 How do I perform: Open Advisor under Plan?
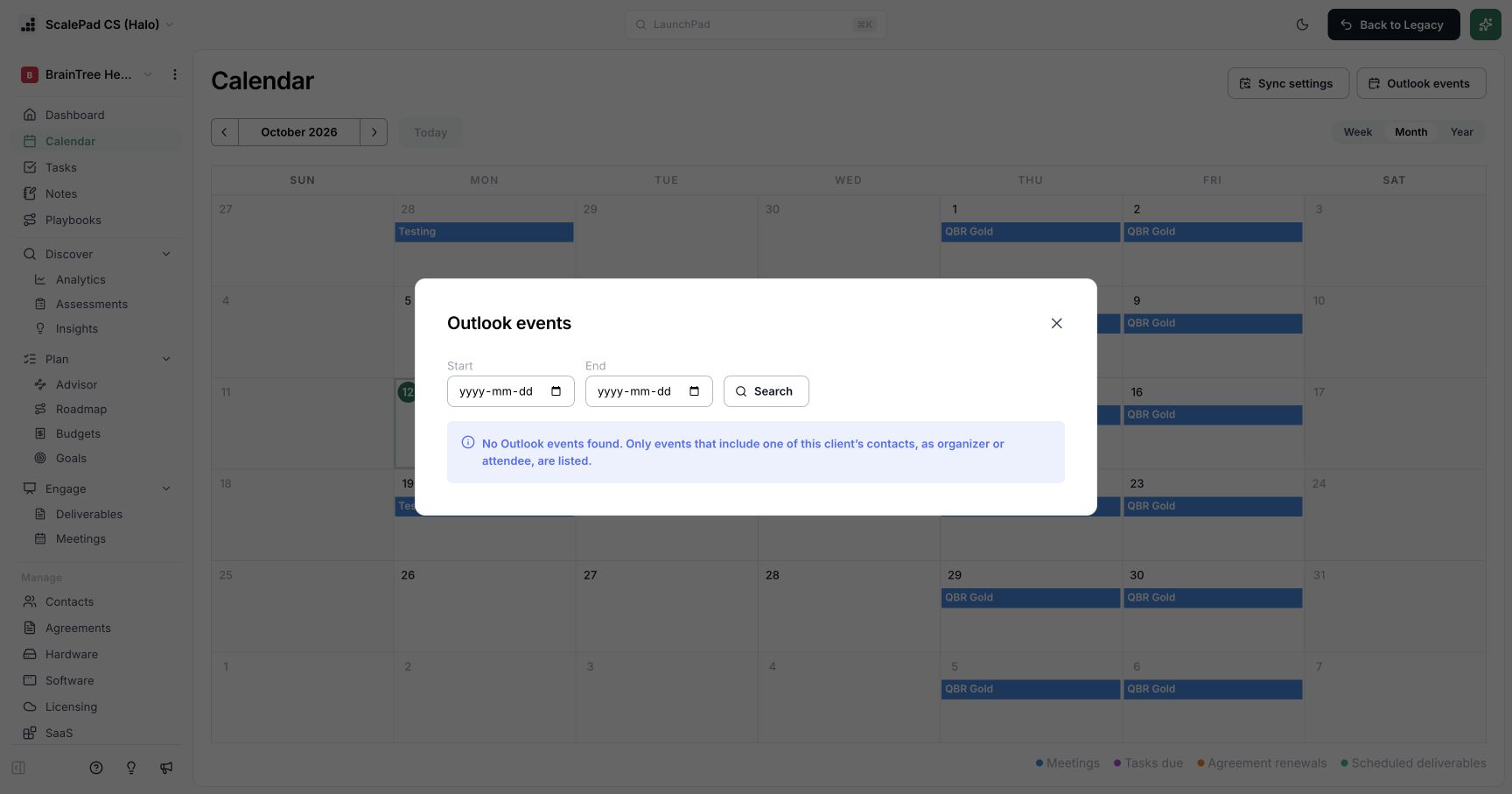pos(76,384)
